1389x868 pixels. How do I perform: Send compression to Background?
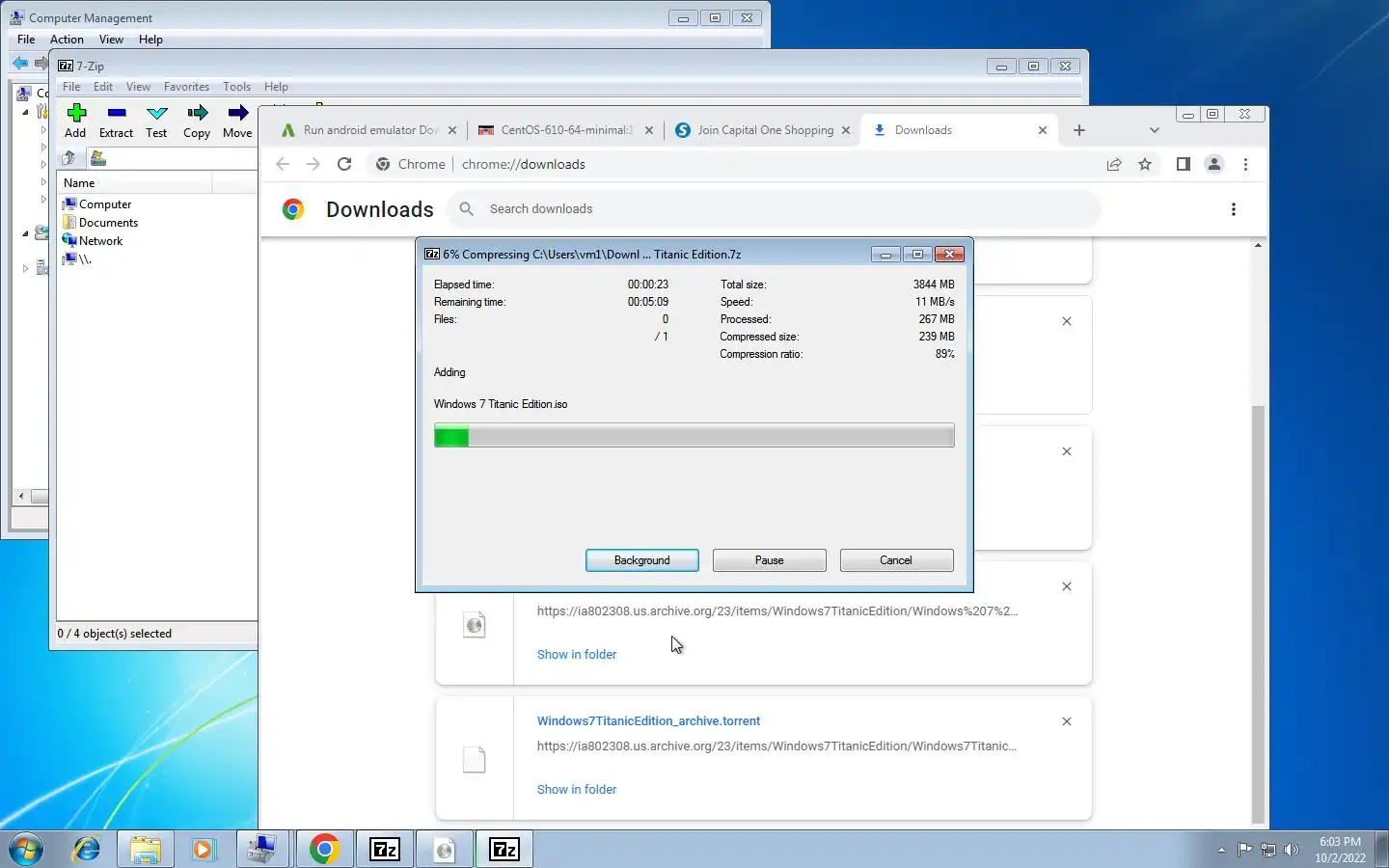tap(642, 560)
